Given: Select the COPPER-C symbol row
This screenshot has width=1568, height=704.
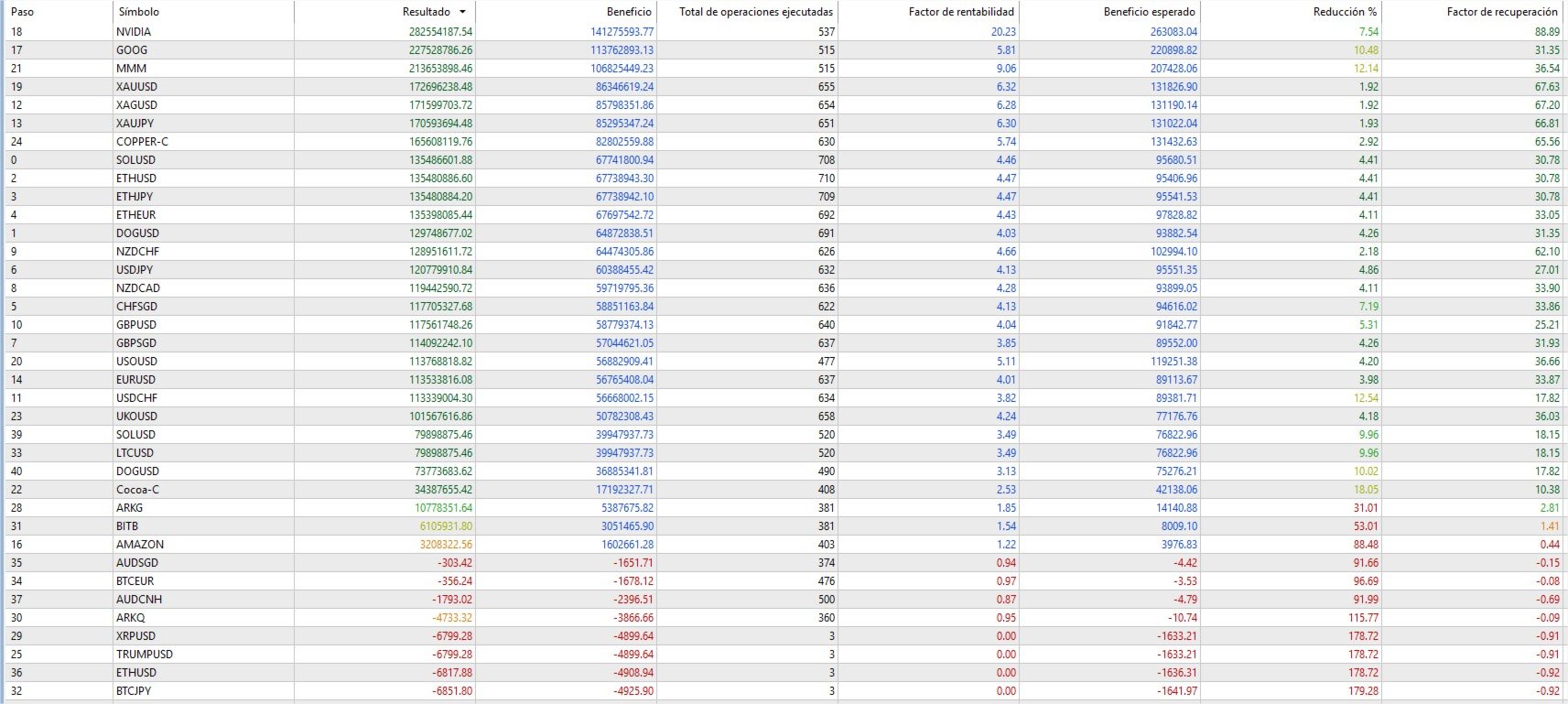Looking at the screenshot, I should pyautogui.click(x=784, y=141).
